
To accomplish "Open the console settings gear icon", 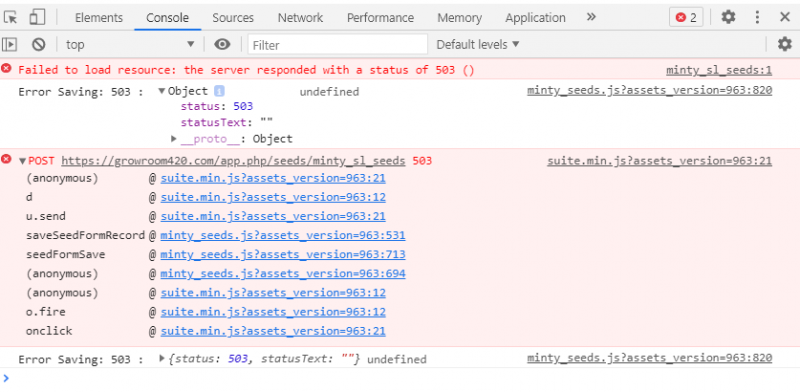I will pos(785,44).
